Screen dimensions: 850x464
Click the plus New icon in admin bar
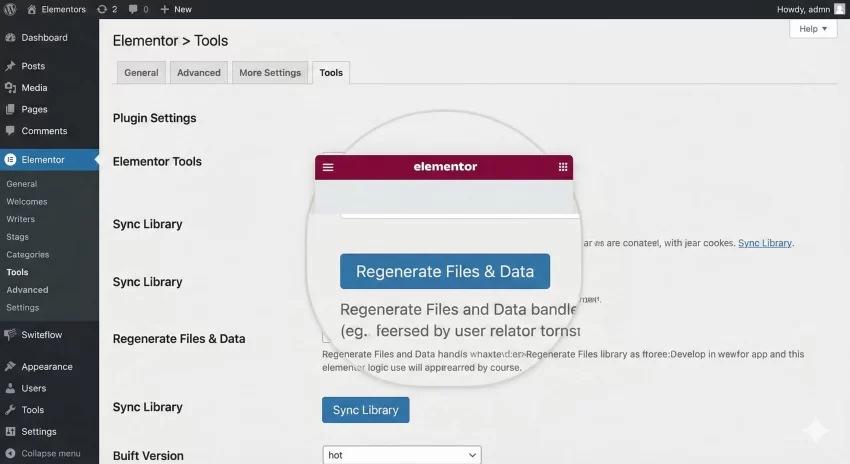tap(165, 9)
